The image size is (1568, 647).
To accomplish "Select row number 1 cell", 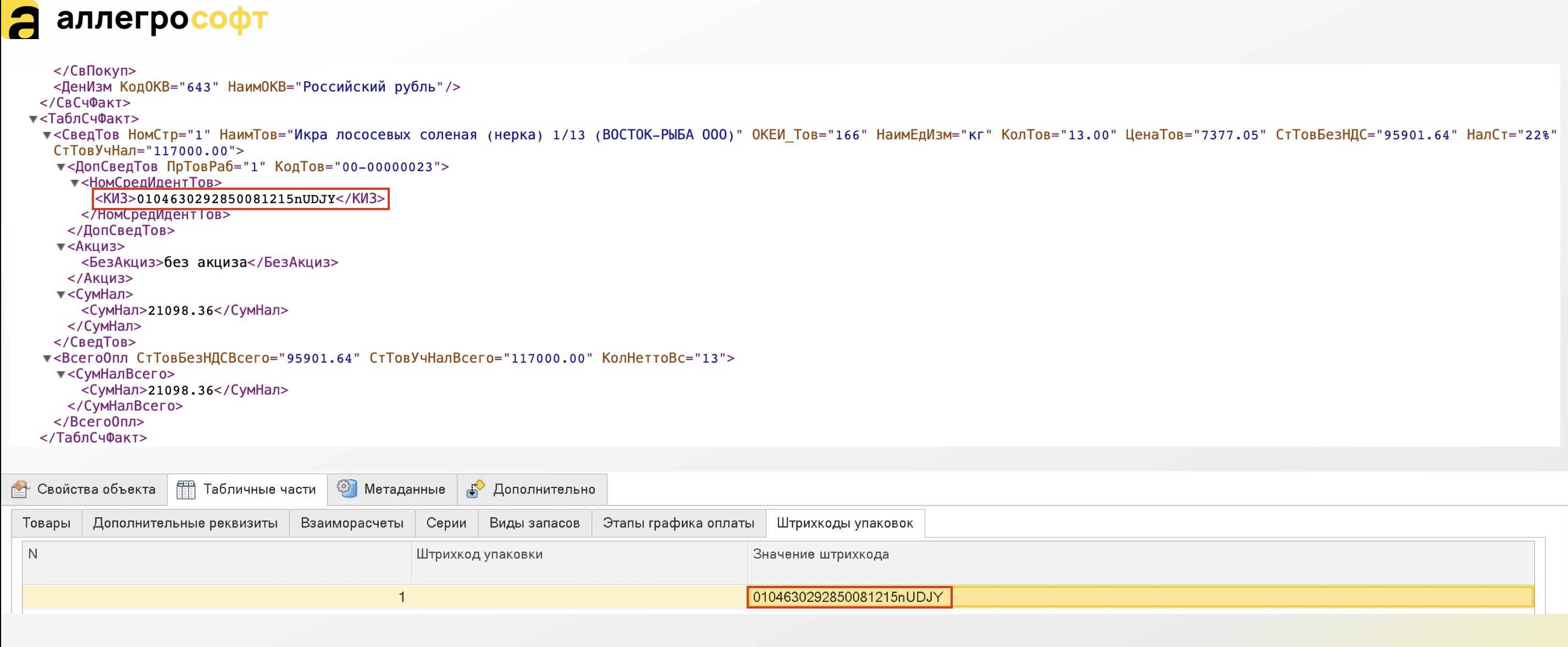I will point(217,597).
